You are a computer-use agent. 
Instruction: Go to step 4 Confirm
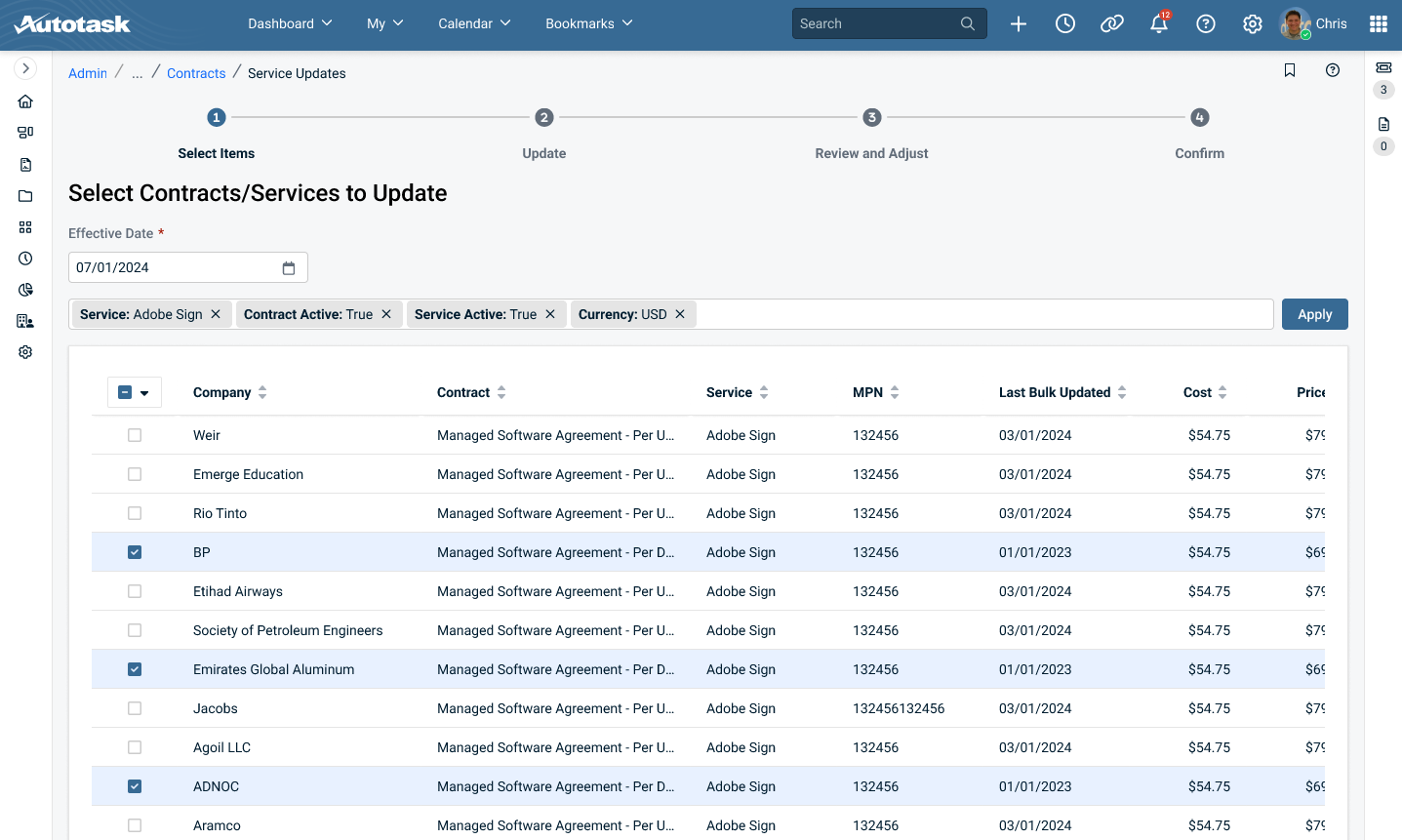pyautogui.click(x=1200, y=117)
